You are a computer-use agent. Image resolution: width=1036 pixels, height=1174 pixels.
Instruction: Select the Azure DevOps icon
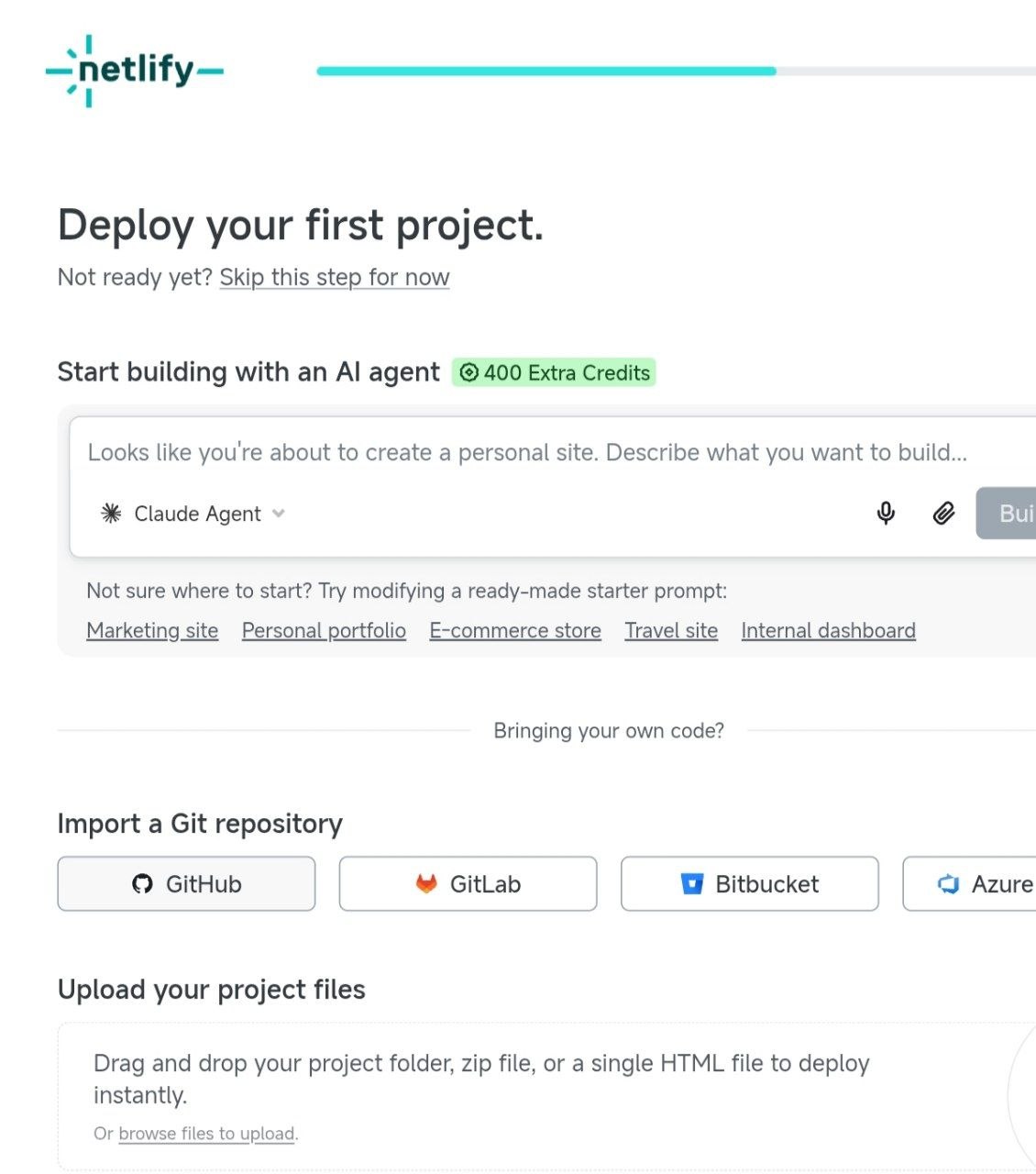pyautogui.click(x=948, y=883)
